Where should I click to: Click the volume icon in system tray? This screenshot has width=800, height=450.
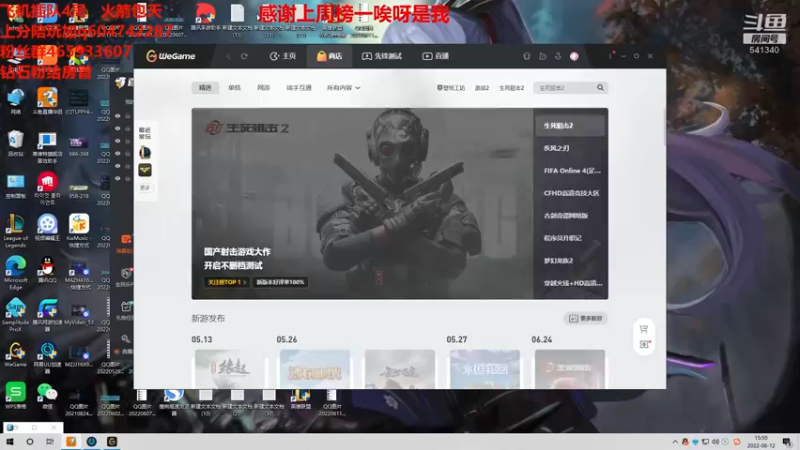tap(715, 442)
